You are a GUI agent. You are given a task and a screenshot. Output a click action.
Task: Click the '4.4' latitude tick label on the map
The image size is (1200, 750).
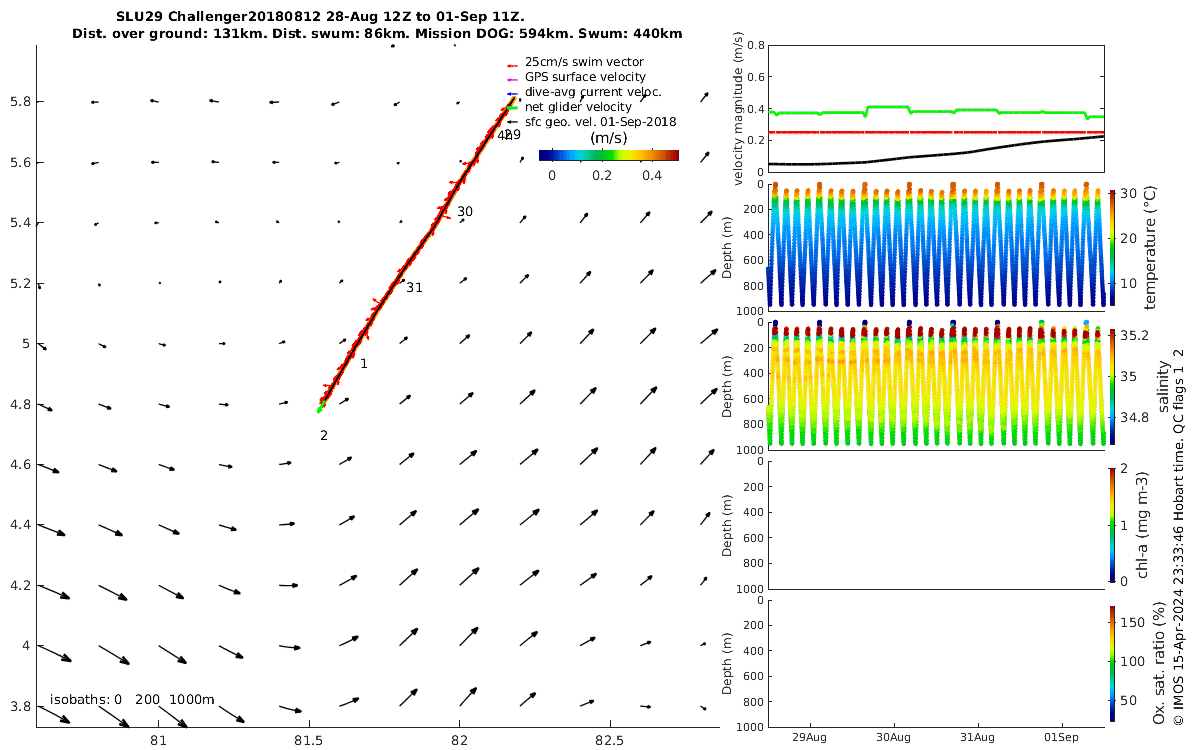point(20,525)
